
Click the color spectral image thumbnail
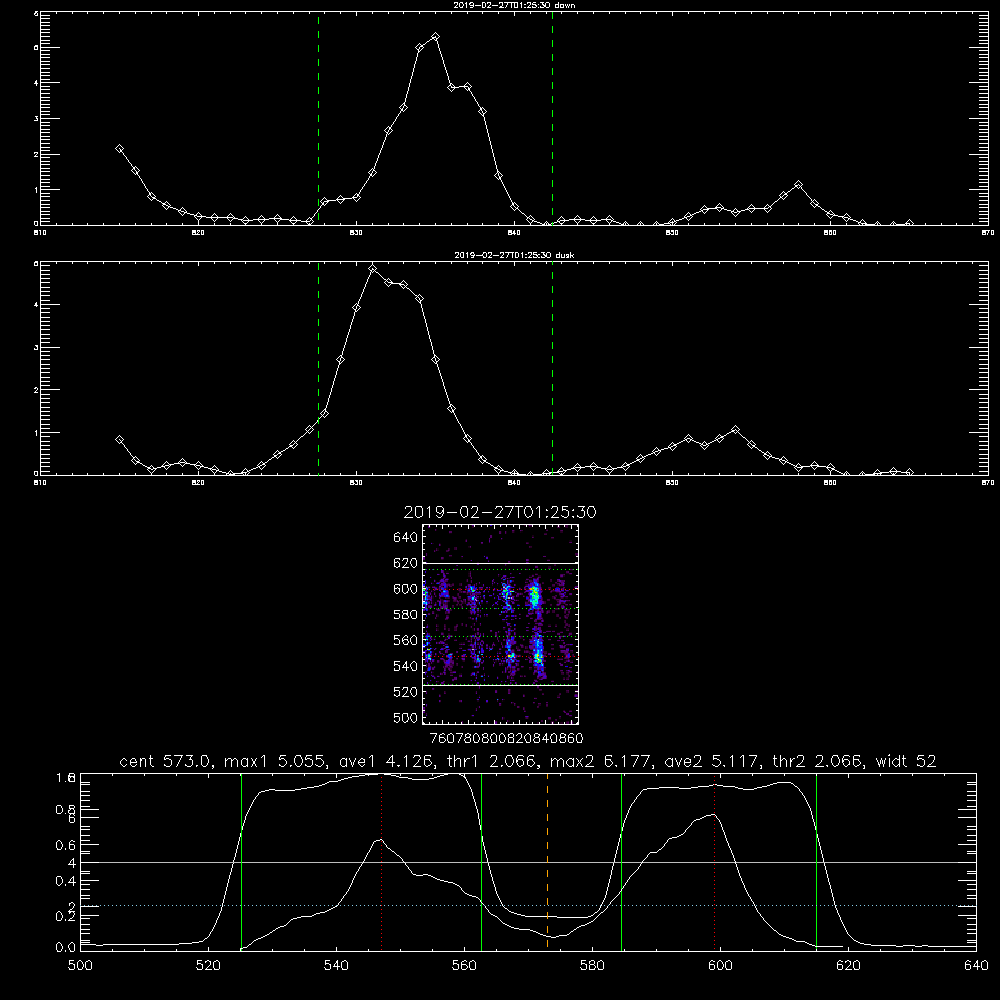(500, 624)
